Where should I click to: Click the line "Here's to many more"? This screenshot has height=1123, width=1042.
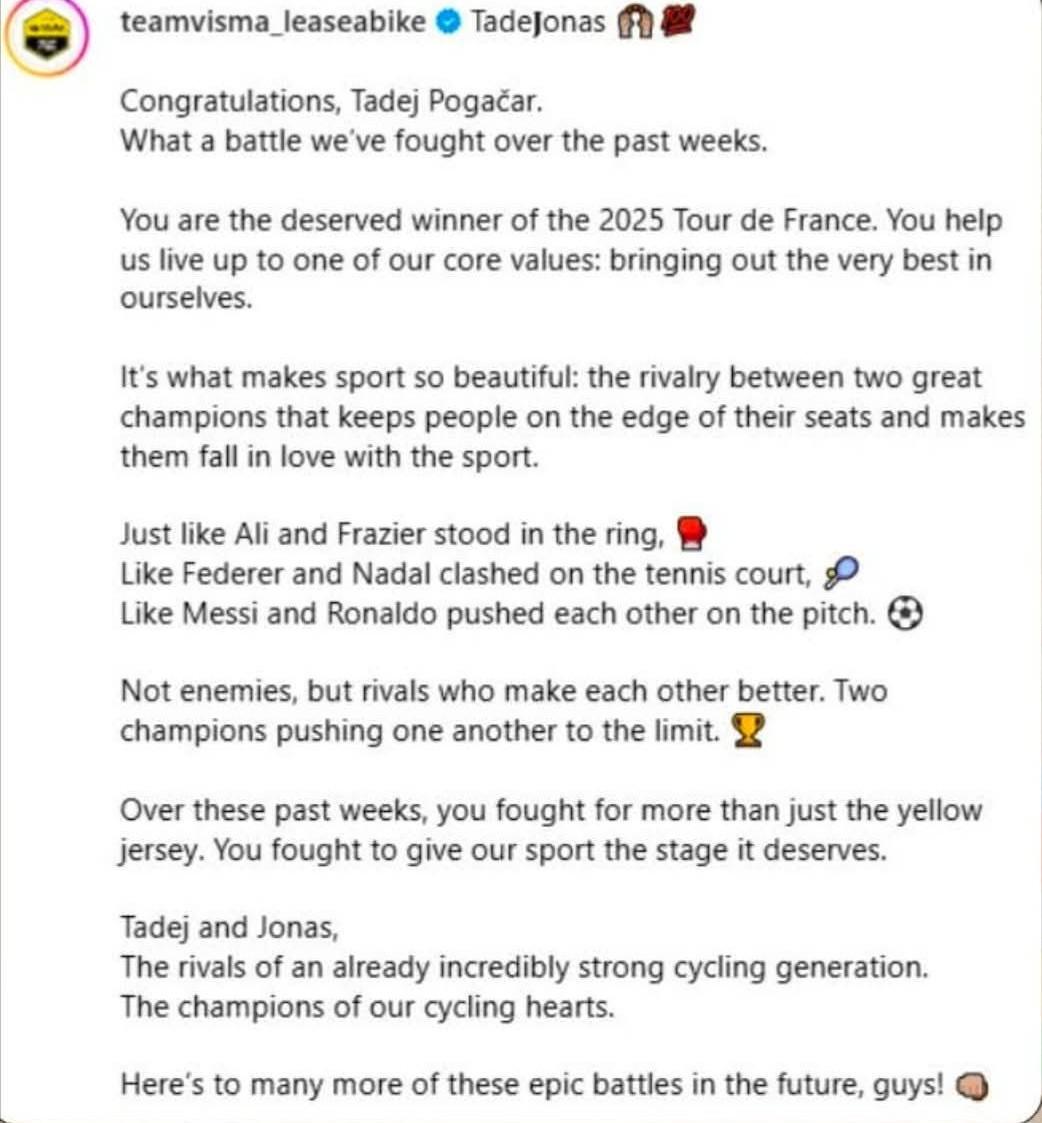[530, 1085]
